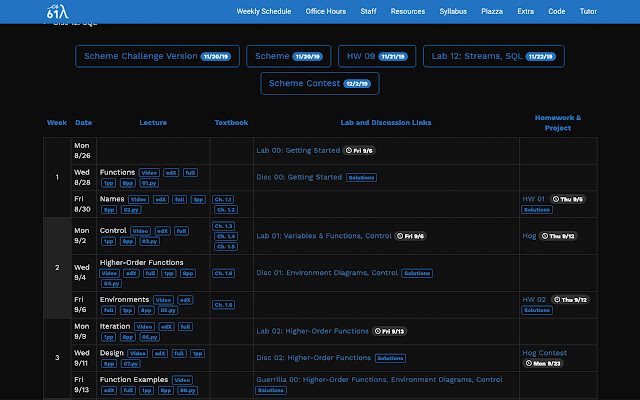Download 05.py from Environments lecture

point(168,311)
